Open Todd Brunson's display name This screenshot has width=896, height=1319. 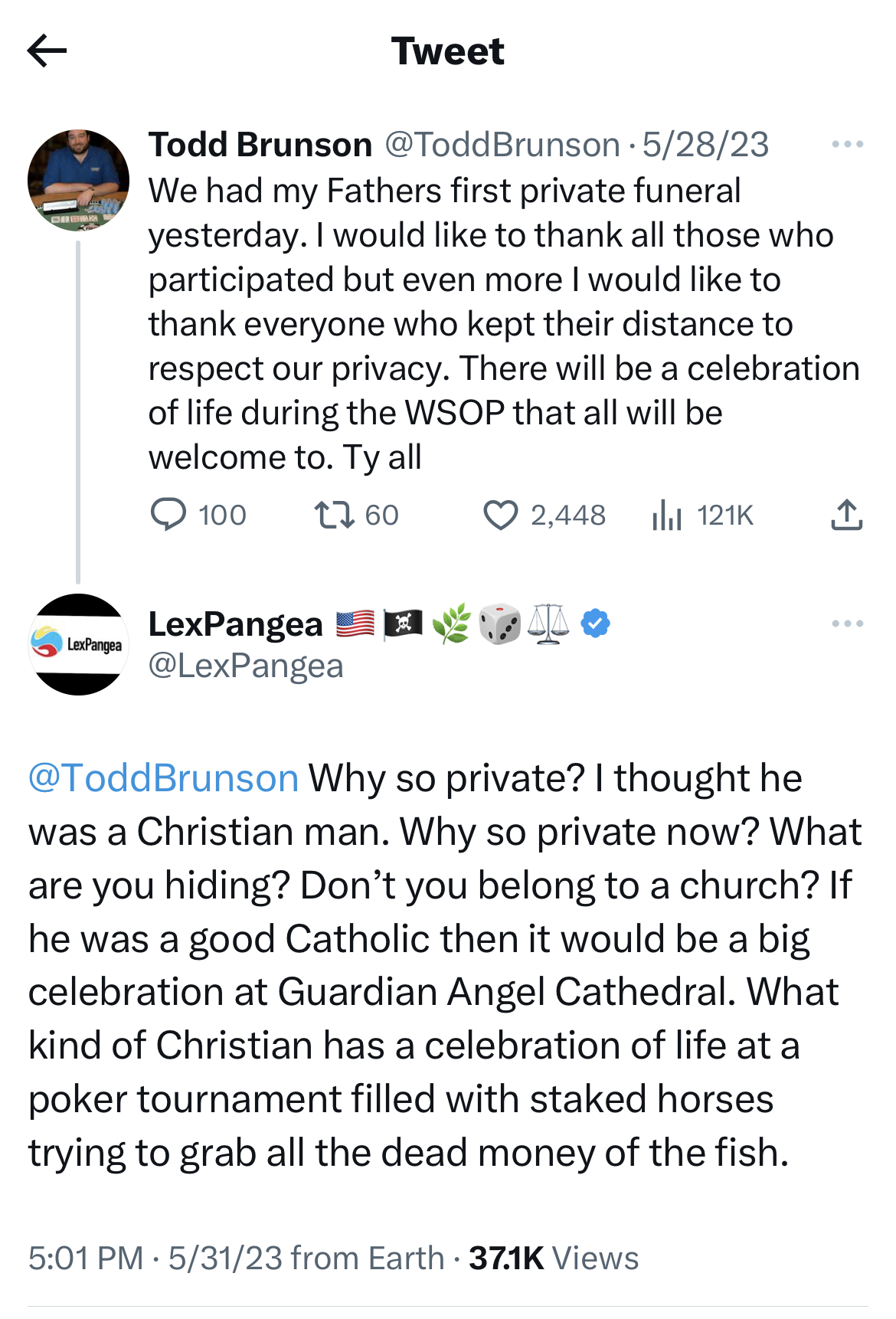click(260, 145)
